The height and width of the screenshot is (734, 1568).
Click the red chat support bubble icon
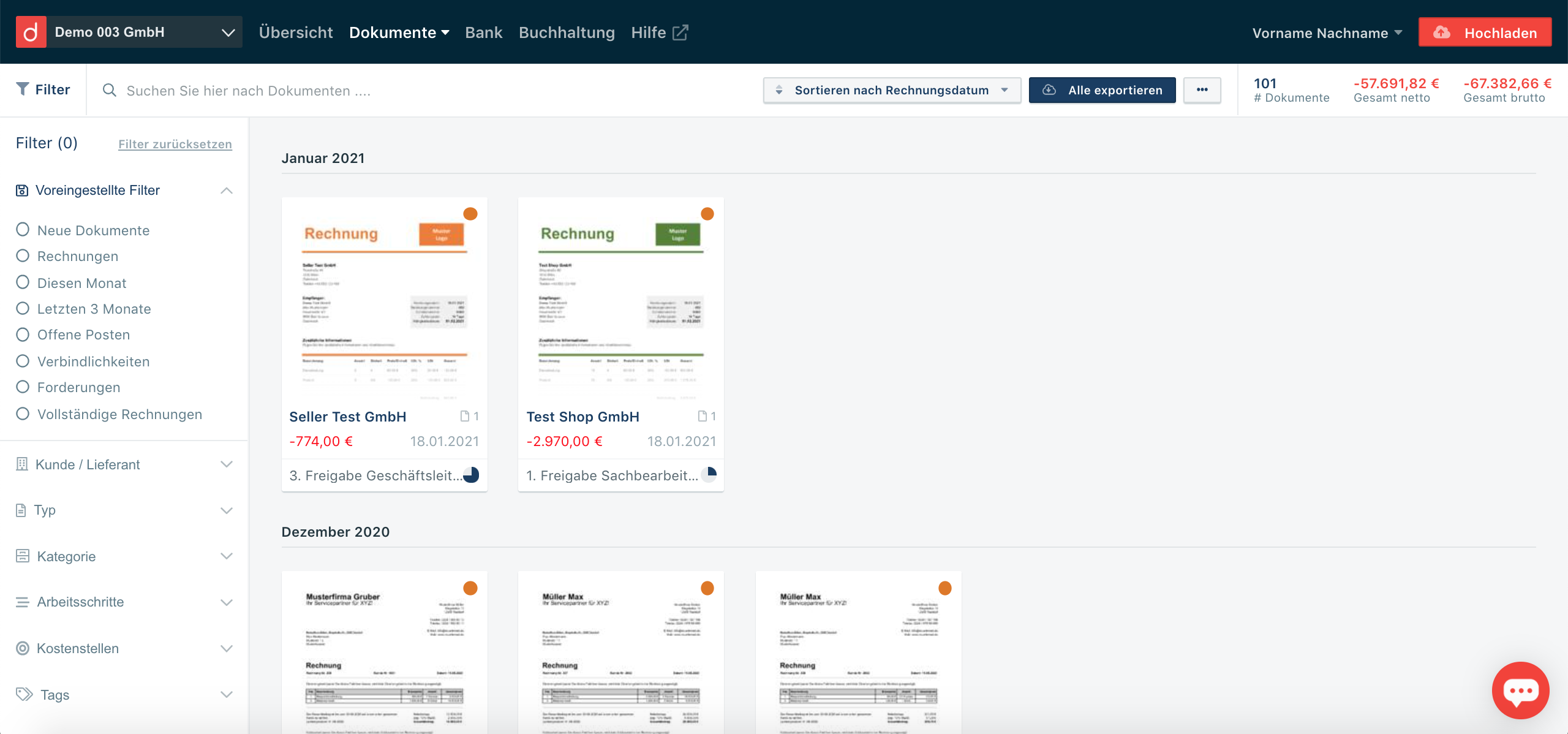tap(1520, 690)
